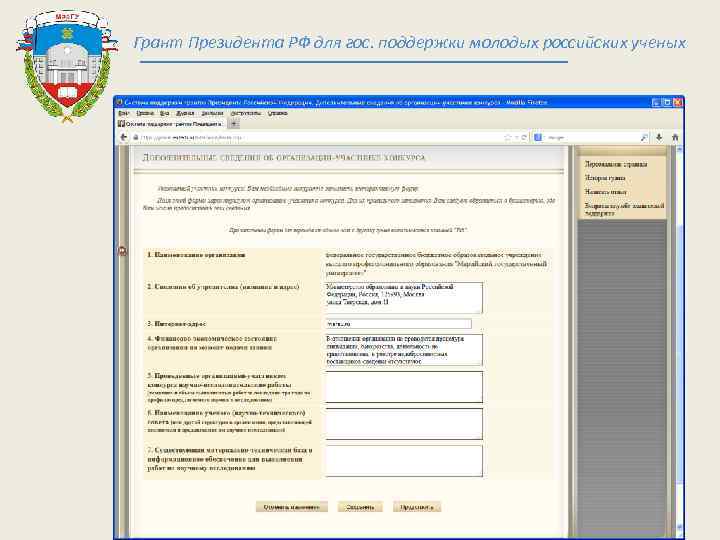Click the search engine icon in search box
The width and height of the screenshot is (720, 540).
pos(538,137)
